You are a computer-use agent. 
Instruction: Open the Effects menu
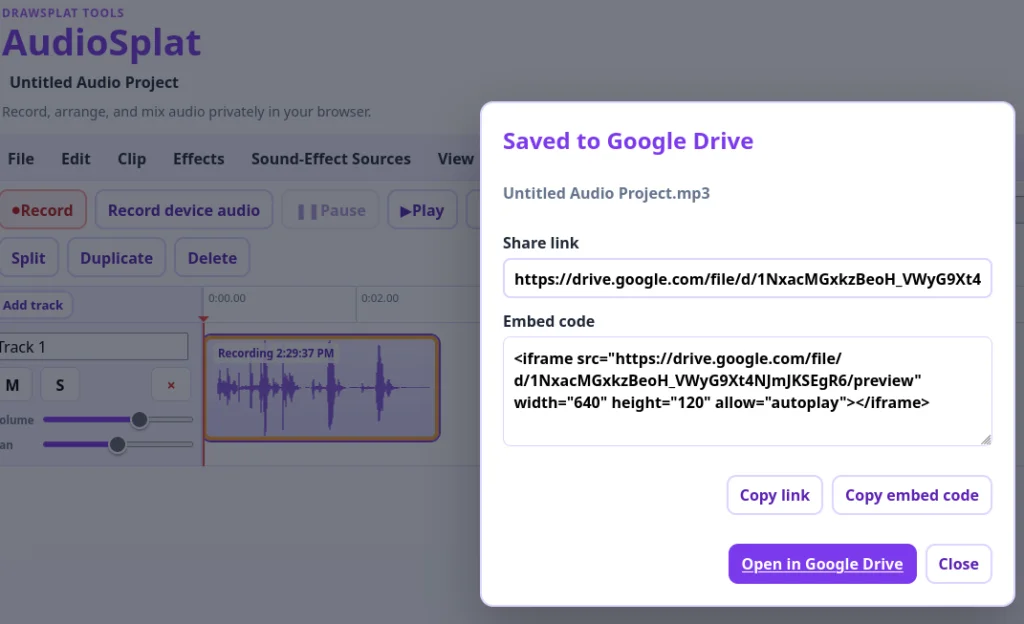point(199,159)
